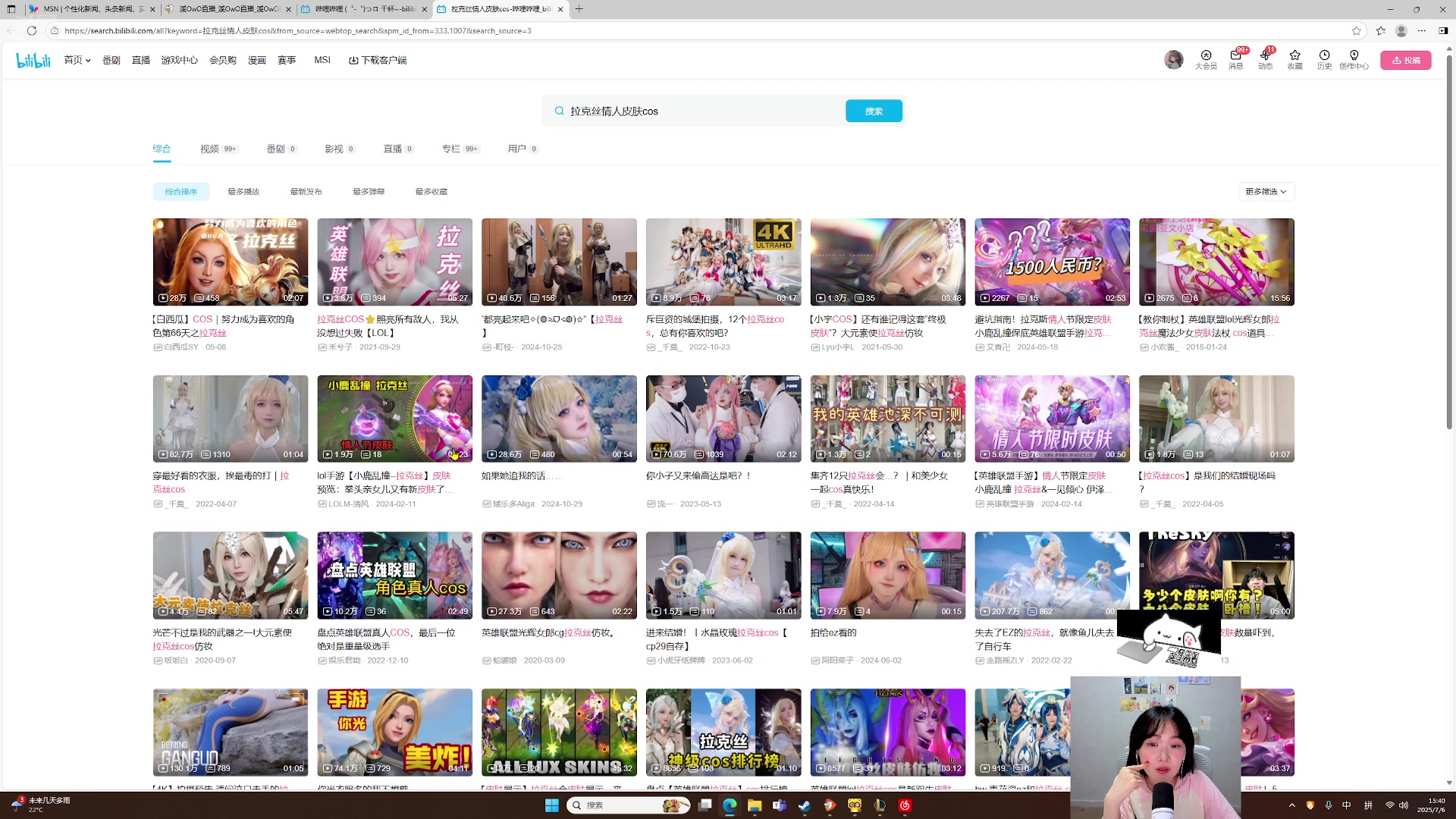Image resolution: width=1456 pixels, height=819 pixels.
Task: Open a new browser tab with plus
Action: point(579,9)
